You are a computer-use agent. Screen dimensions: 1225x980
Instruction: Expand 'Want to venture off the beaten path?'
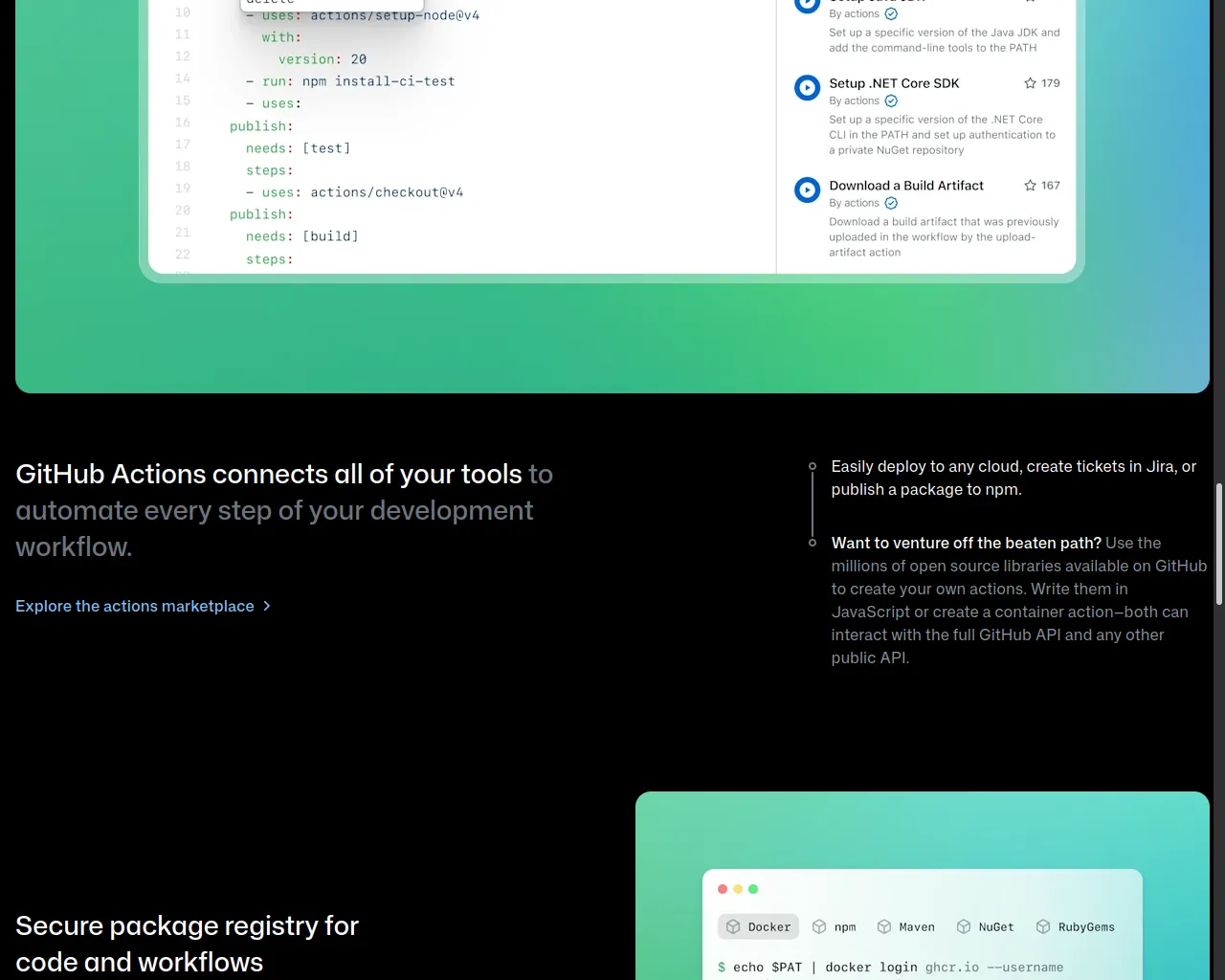(966, 544)
